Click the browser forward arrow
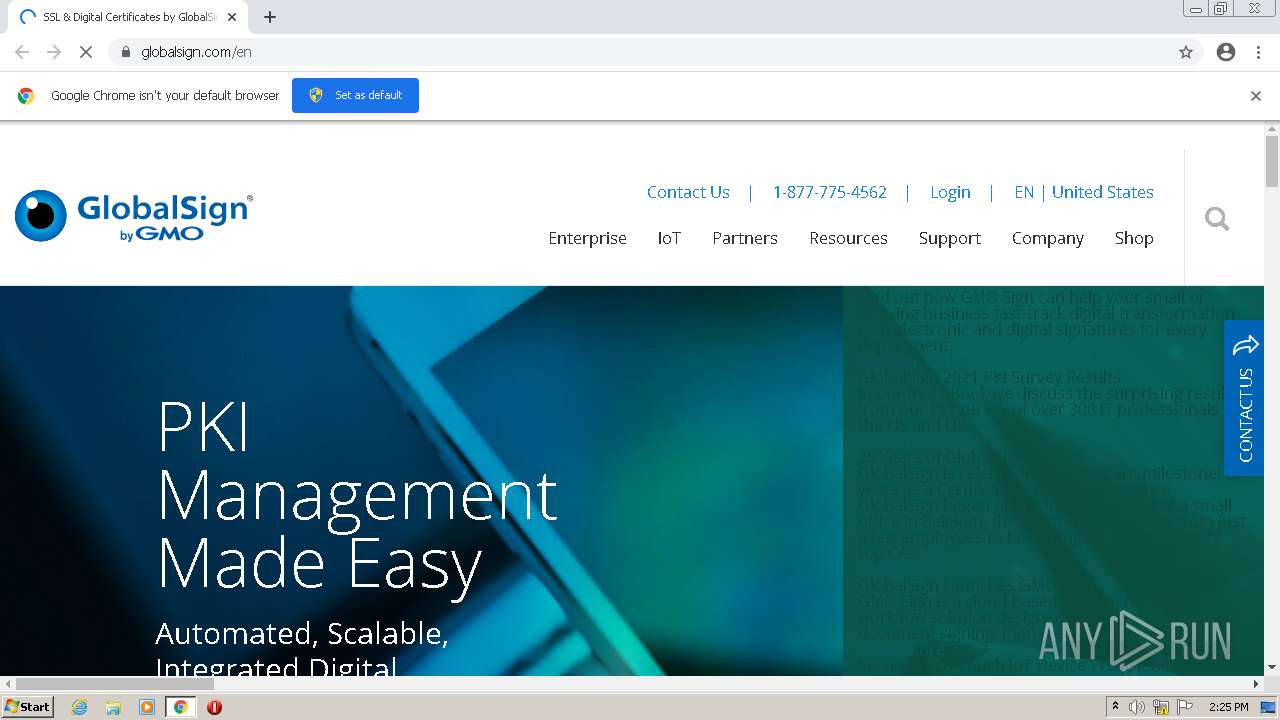 pos(54,52)
